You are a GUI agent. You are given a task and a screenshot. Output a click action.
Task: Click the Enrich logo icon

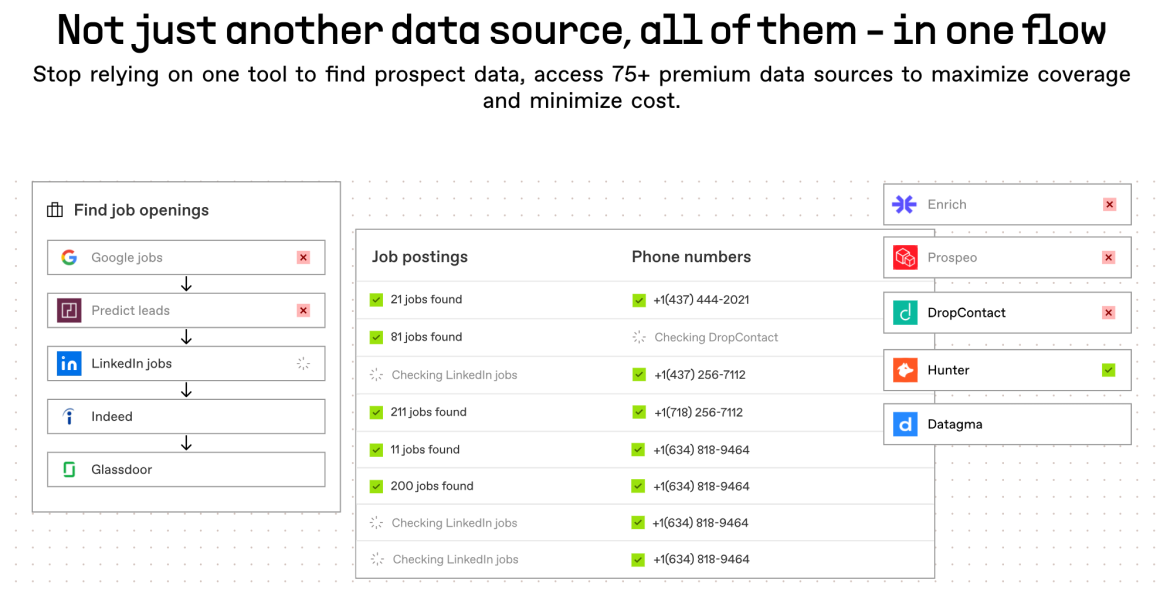[905, 204]
